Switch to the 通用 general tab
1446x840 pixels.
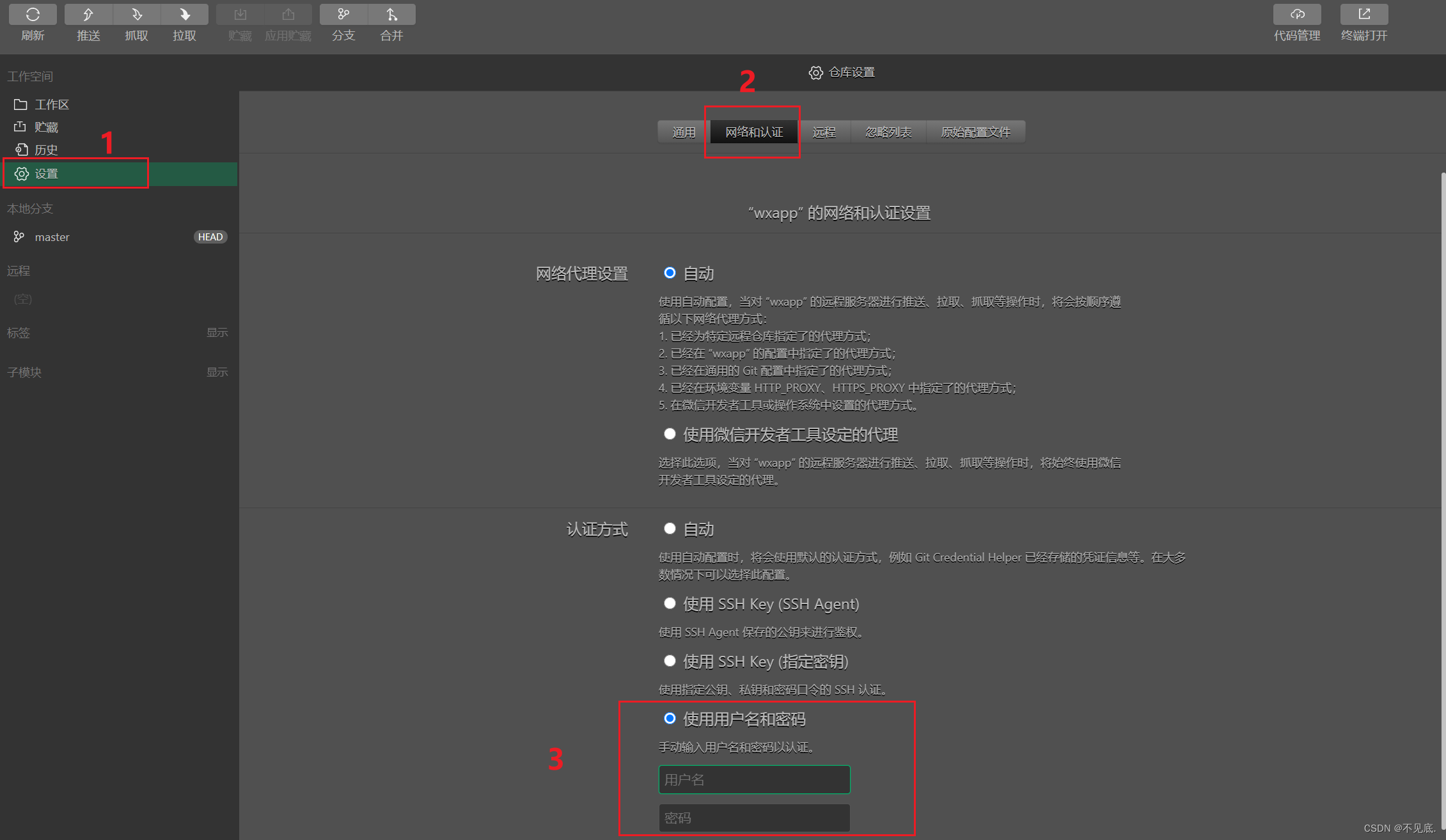pyautogui.click(x=684, y=132)
